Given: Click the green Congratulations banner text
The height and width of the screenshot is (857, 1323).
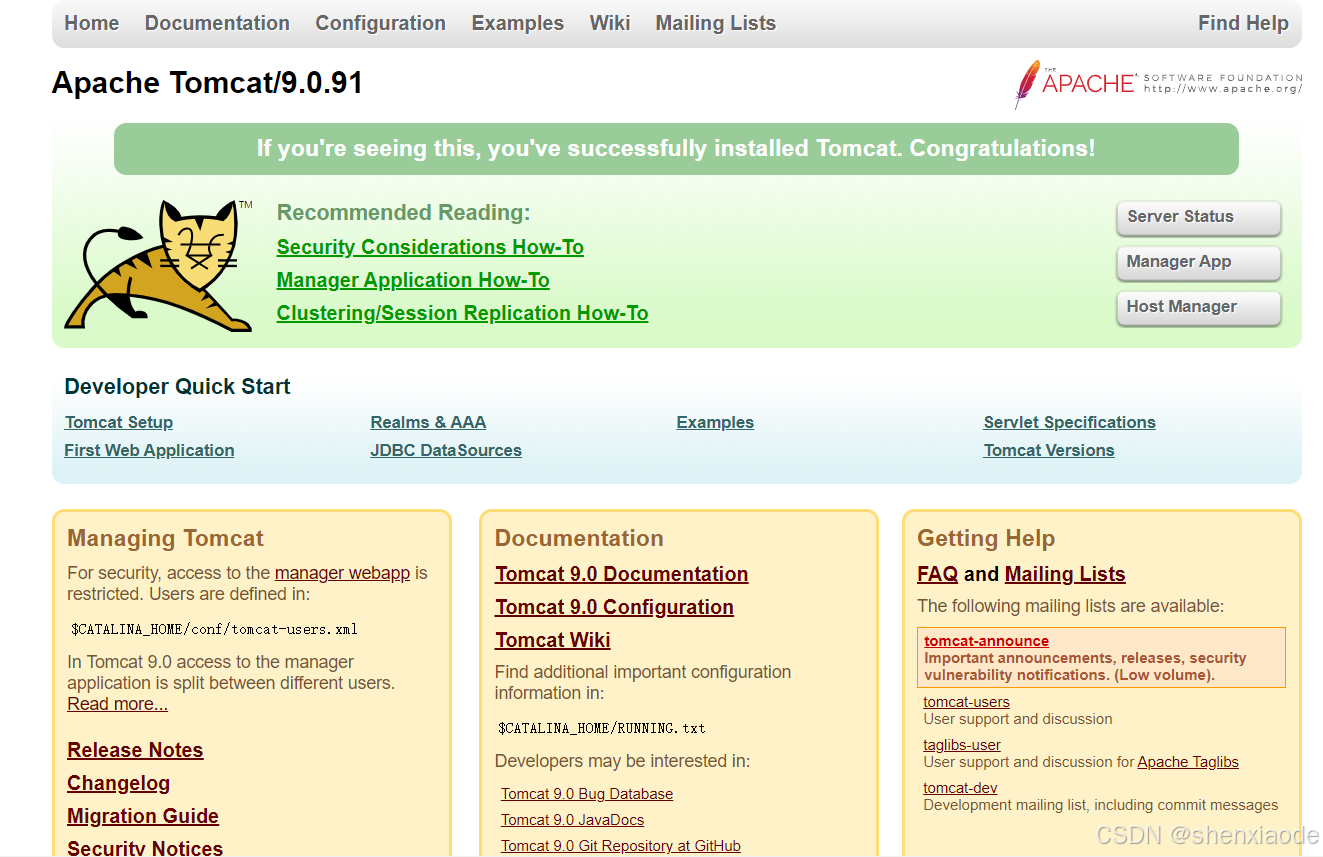Looking at the screenshot, I should [676, 149].
